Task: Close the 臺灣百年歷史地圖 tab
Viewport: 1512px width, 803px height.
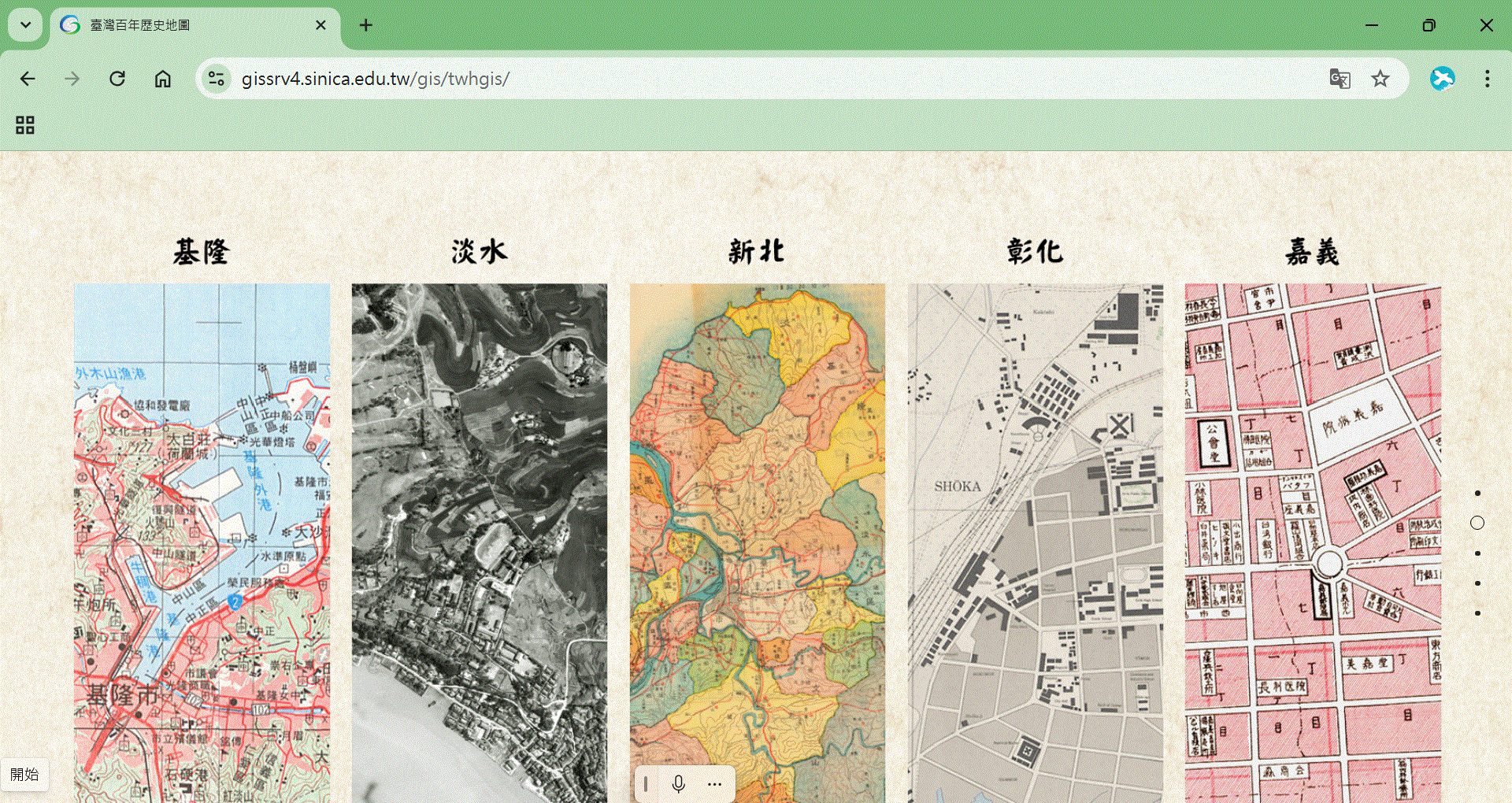Action: pyautogui.click(x=321, y=25)
